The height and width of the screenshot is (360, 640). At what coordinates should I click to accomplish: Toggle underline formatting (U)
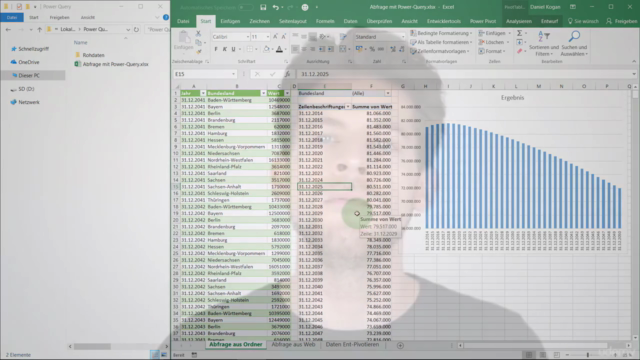pyautogui.click(x=233, y=49)
